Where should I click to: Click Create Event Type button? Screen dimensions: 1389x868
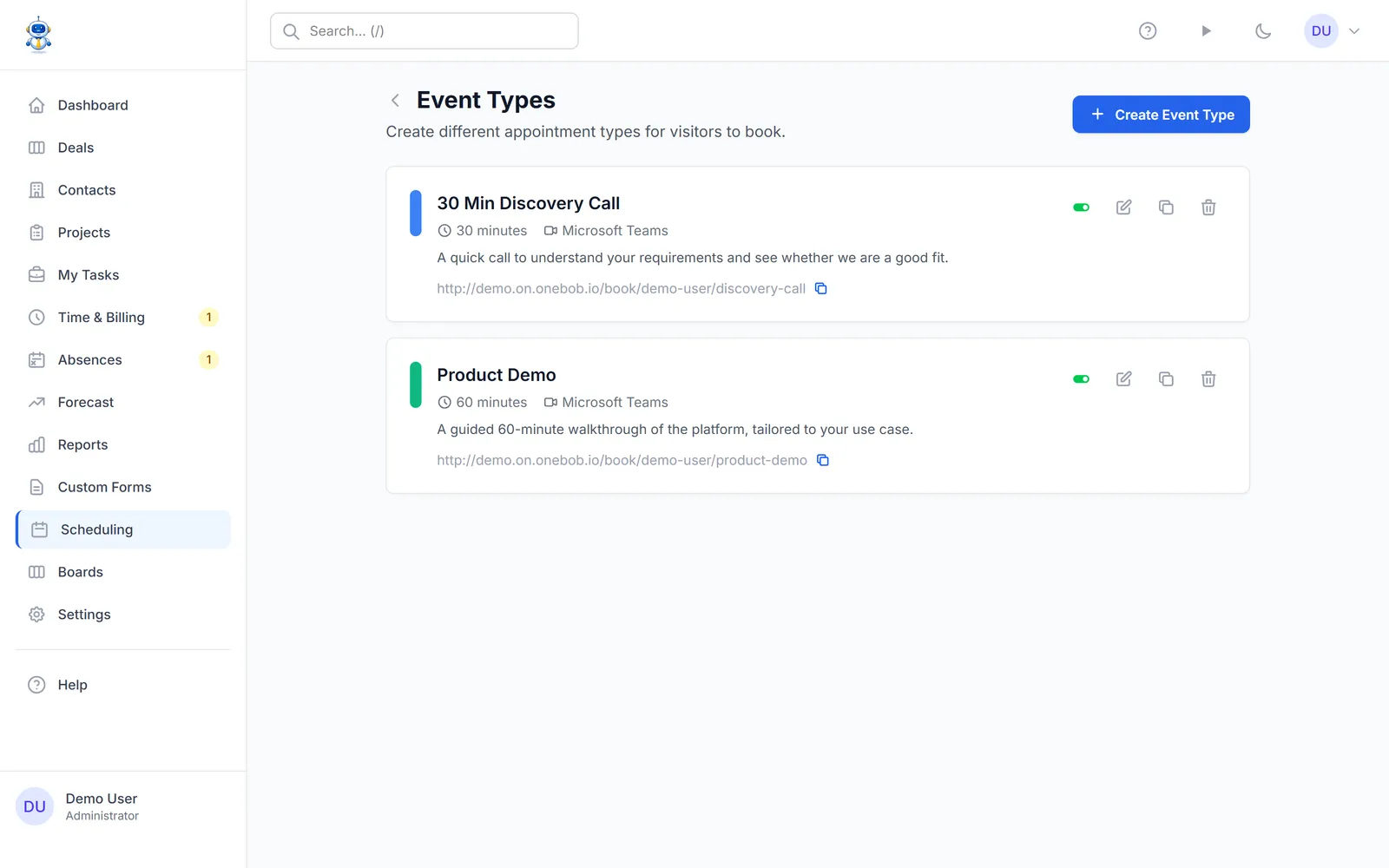[x=1161, y=115]
